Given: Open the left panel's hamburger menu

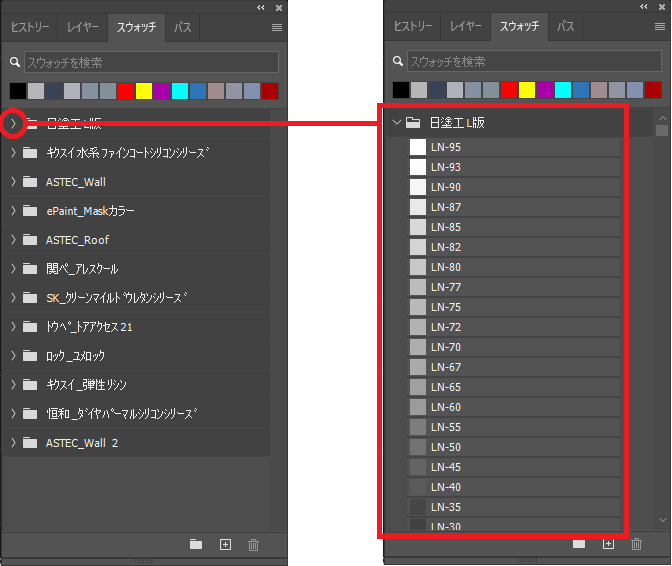Looking at the screenshot, I should 277,27.
